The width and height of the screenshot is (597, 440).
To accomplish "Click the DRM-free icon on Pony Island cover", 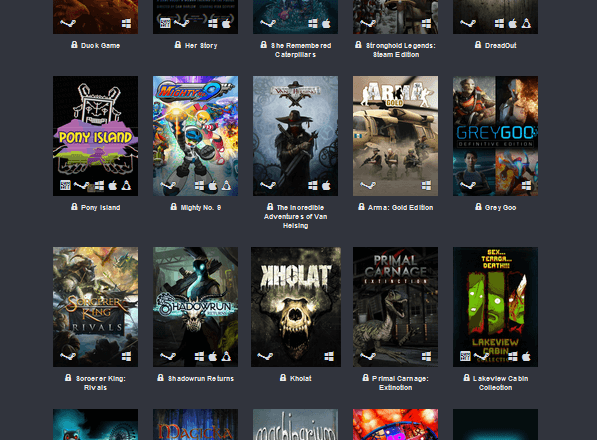I will tap(65, 185).
